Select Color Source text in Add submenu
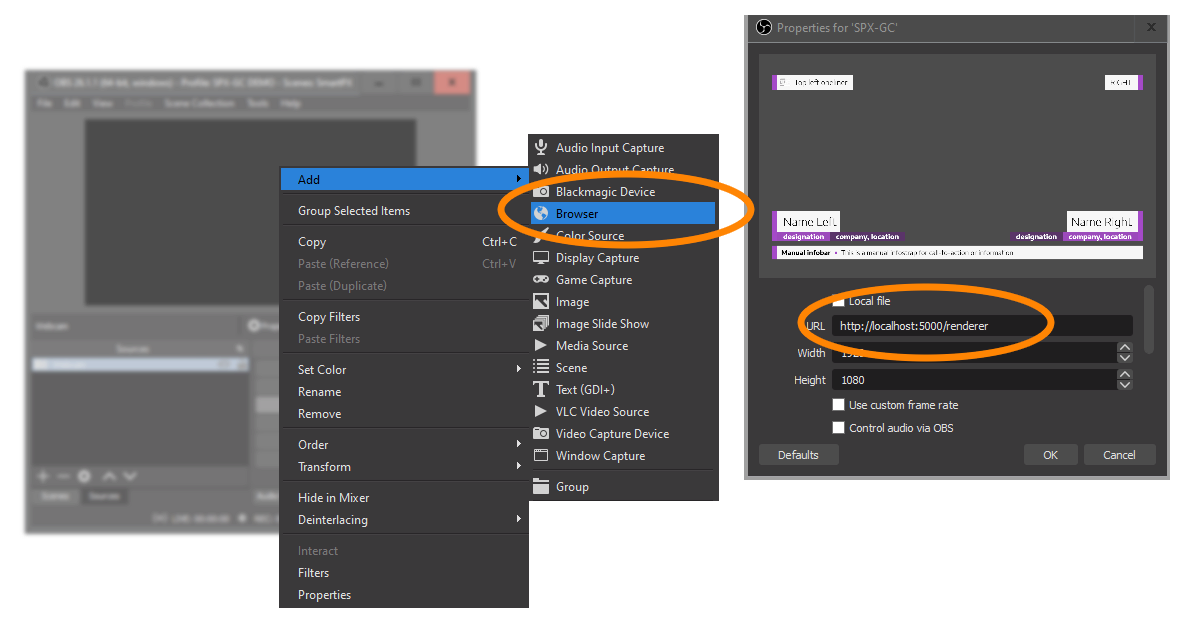 (x=590, y=236)
